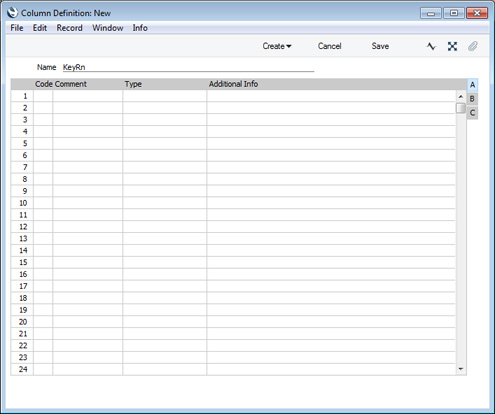Screen dimensions: 495x414
Task: Click the Cancel button
Action: 329,46
